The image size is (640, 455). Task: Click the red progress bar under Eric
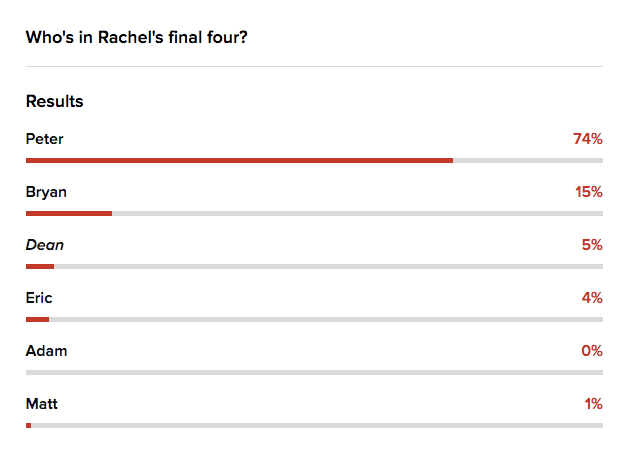tap(37, 319)
